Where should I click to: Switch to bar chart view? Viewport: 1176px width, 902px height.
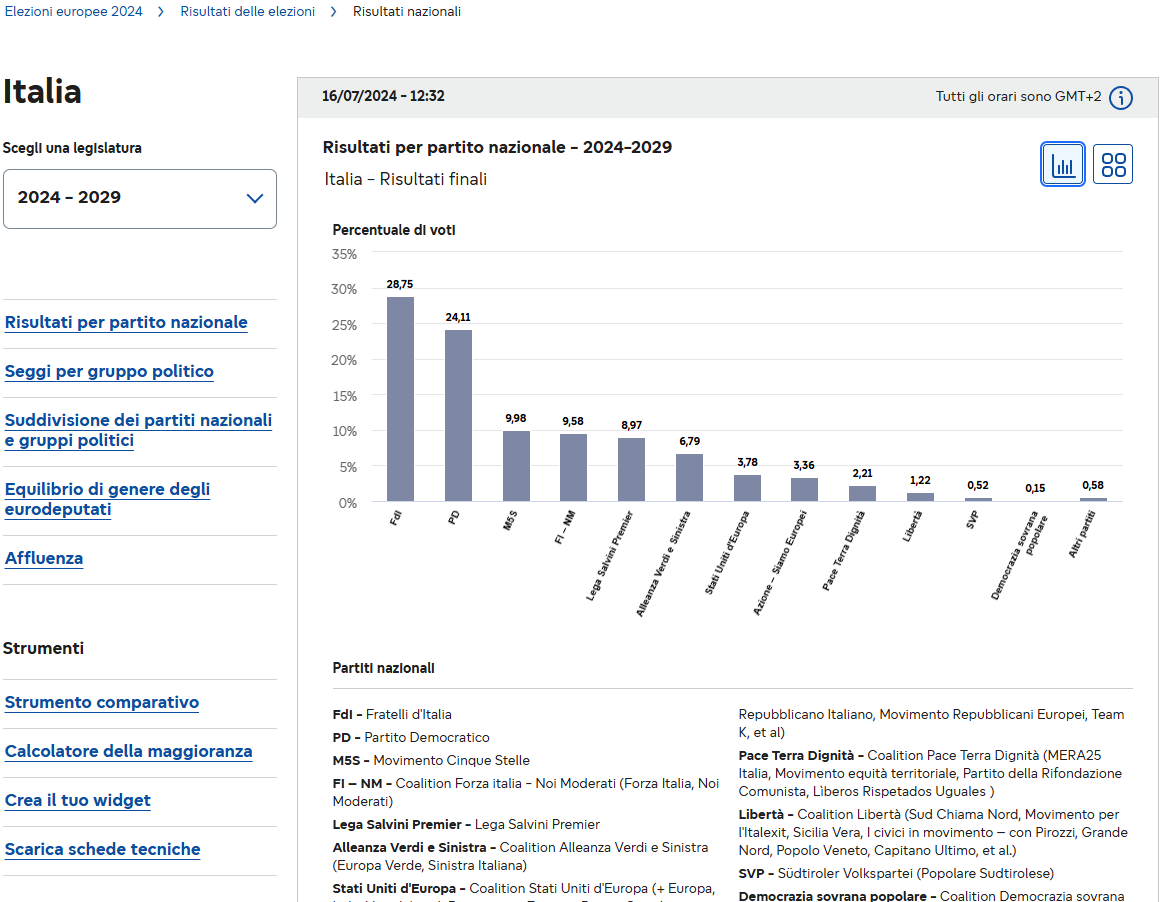pos(1062,164)
